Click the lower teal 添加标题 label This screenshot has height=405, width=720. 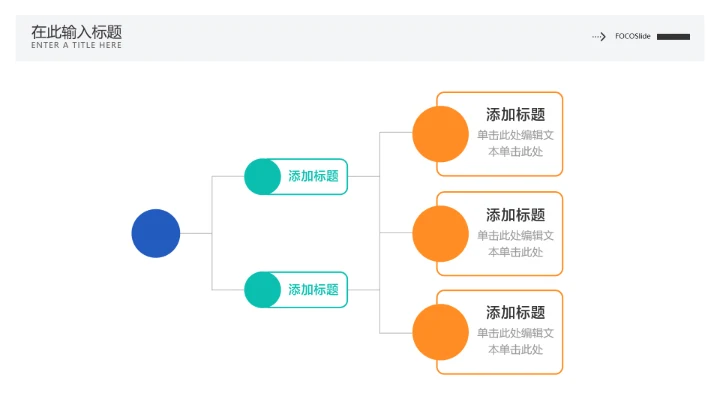313,289
